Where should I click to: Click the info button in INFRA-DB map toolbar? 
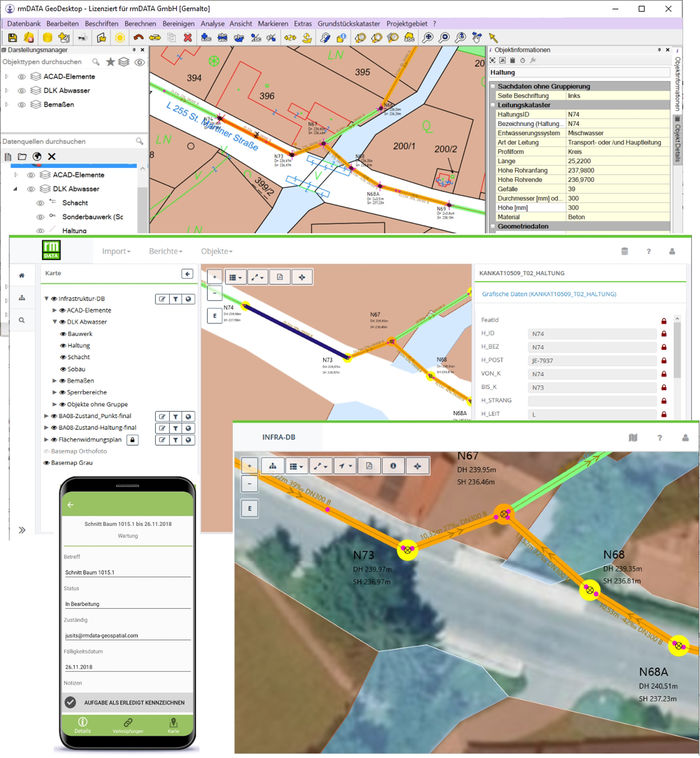click(393, 466)
